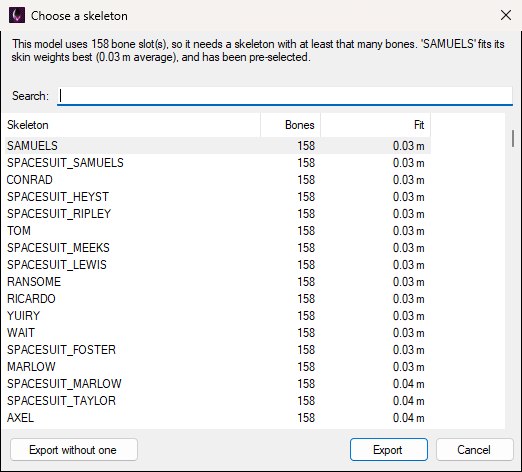Screen dimensions: 522x472
Task: Focus the Search input field
Action: coord(285,96)
